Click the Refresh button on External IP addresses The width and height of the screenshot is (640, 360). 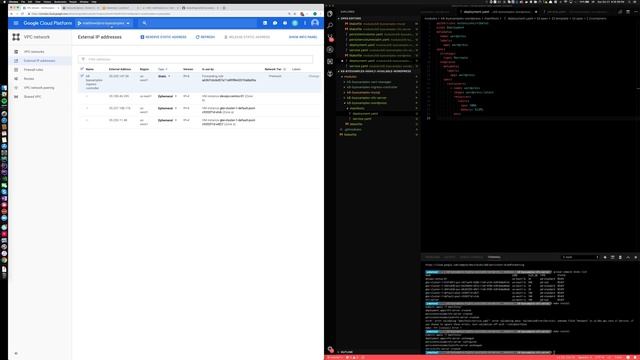(205, 37)
